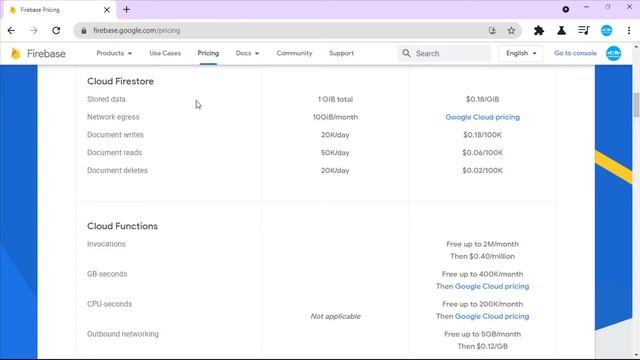Click the Free up to 2M/month text
640x360 pixels.
click(x=482, y=244)
